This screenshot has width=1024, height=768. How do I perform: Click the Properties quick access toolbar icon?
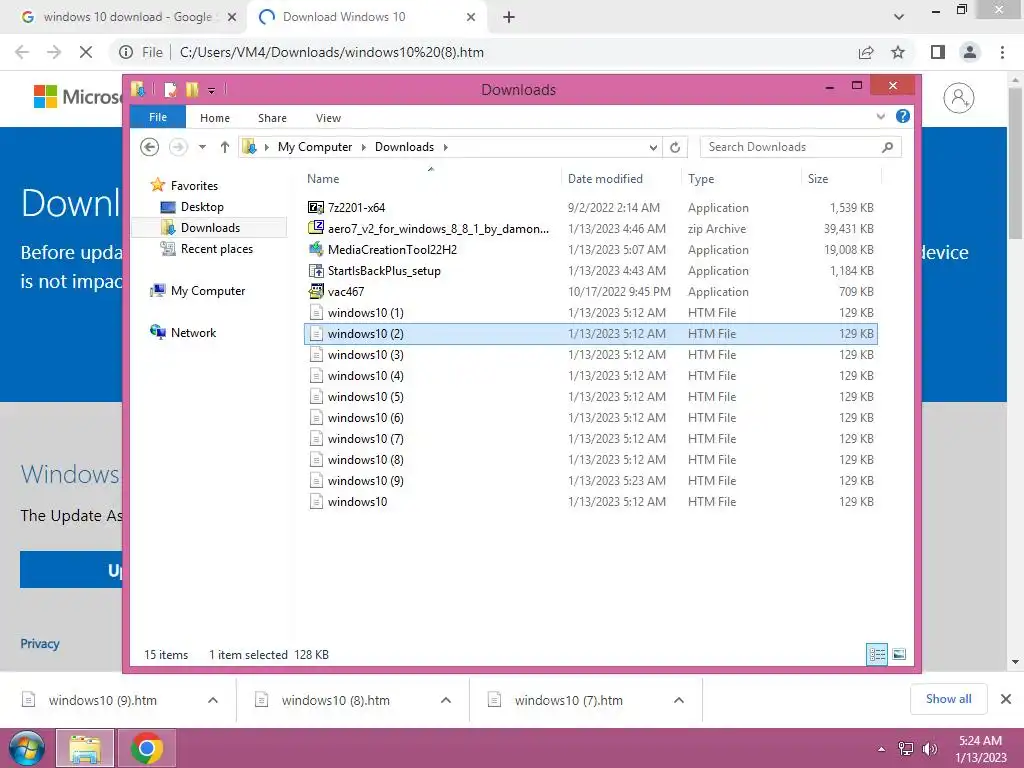coord(170,89)
